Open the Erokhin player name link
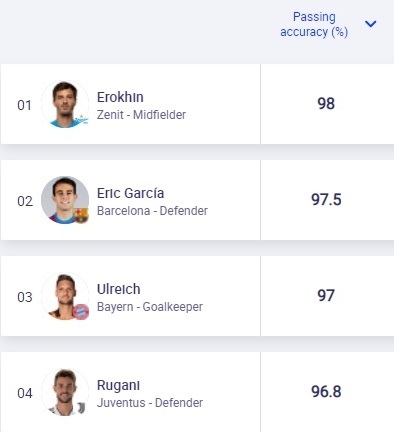394x432 pixels. (120, 97)
